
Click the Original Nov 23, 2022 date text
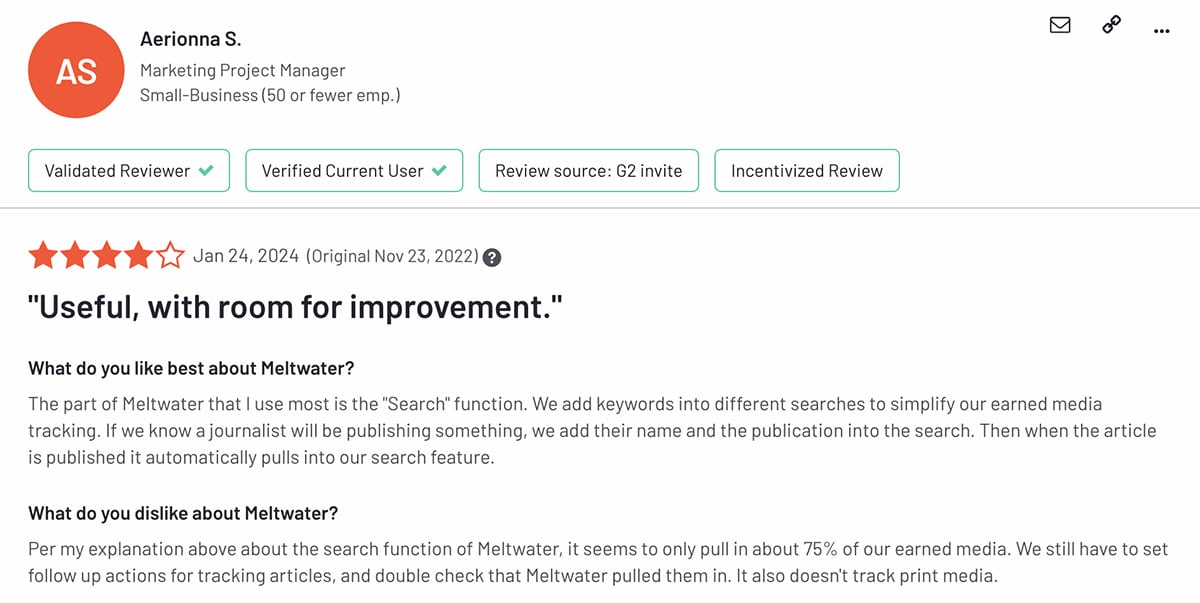pyautogui.click(x=393, y=256)
